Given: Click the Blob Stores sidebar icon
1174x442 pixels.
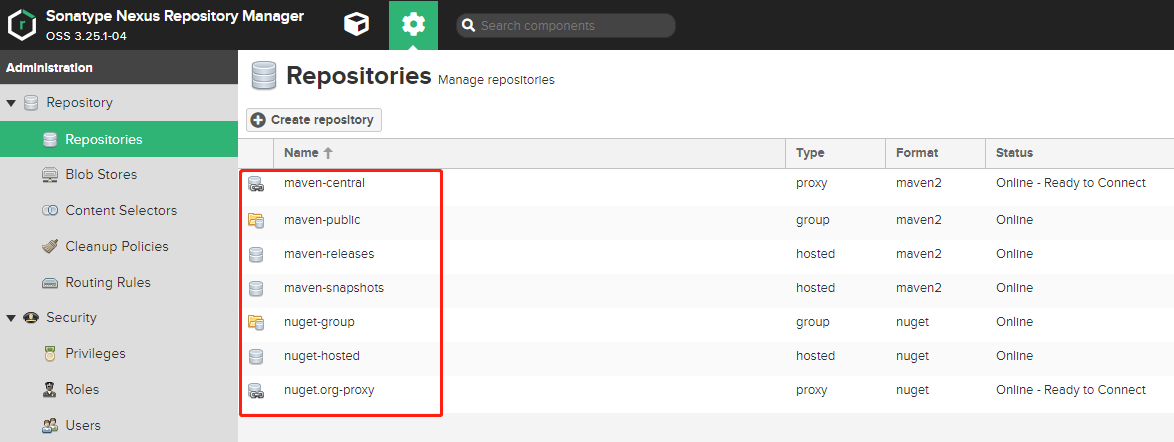Looking at the screenshot, I should click(x=50, y=175).
